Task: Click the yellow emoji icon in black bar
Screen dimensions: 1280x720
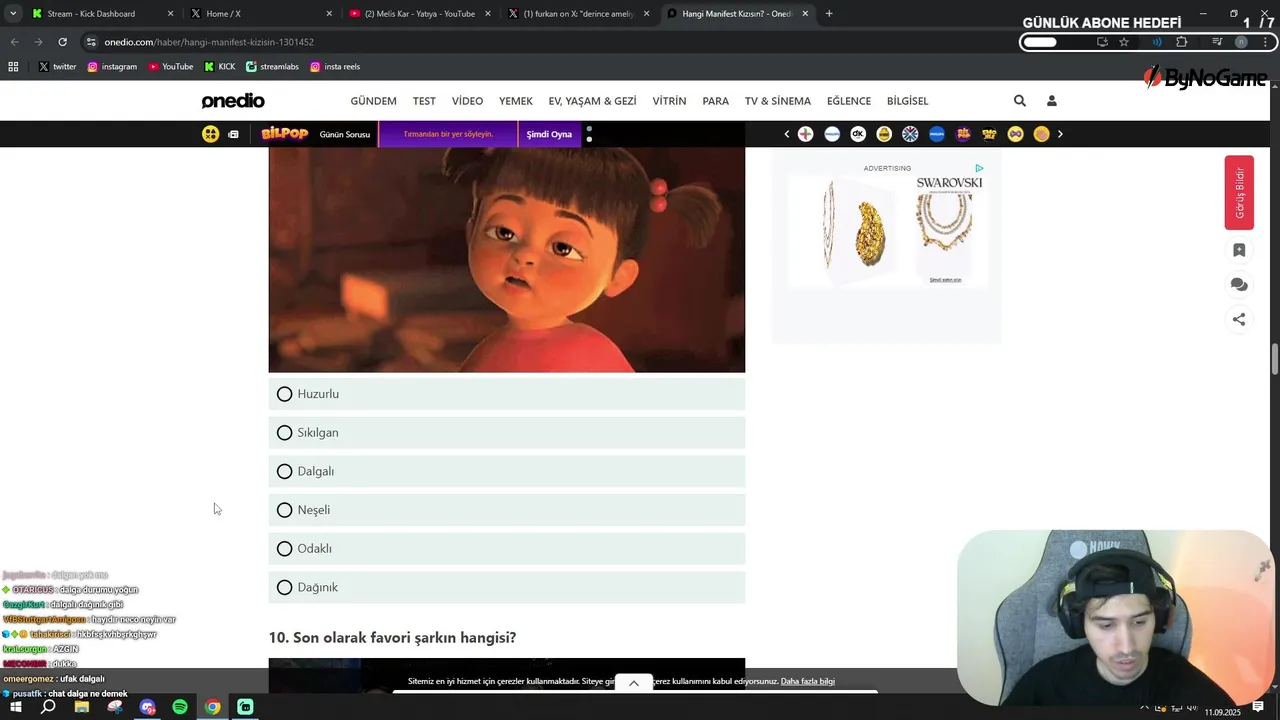Action: tap(210, 134)
